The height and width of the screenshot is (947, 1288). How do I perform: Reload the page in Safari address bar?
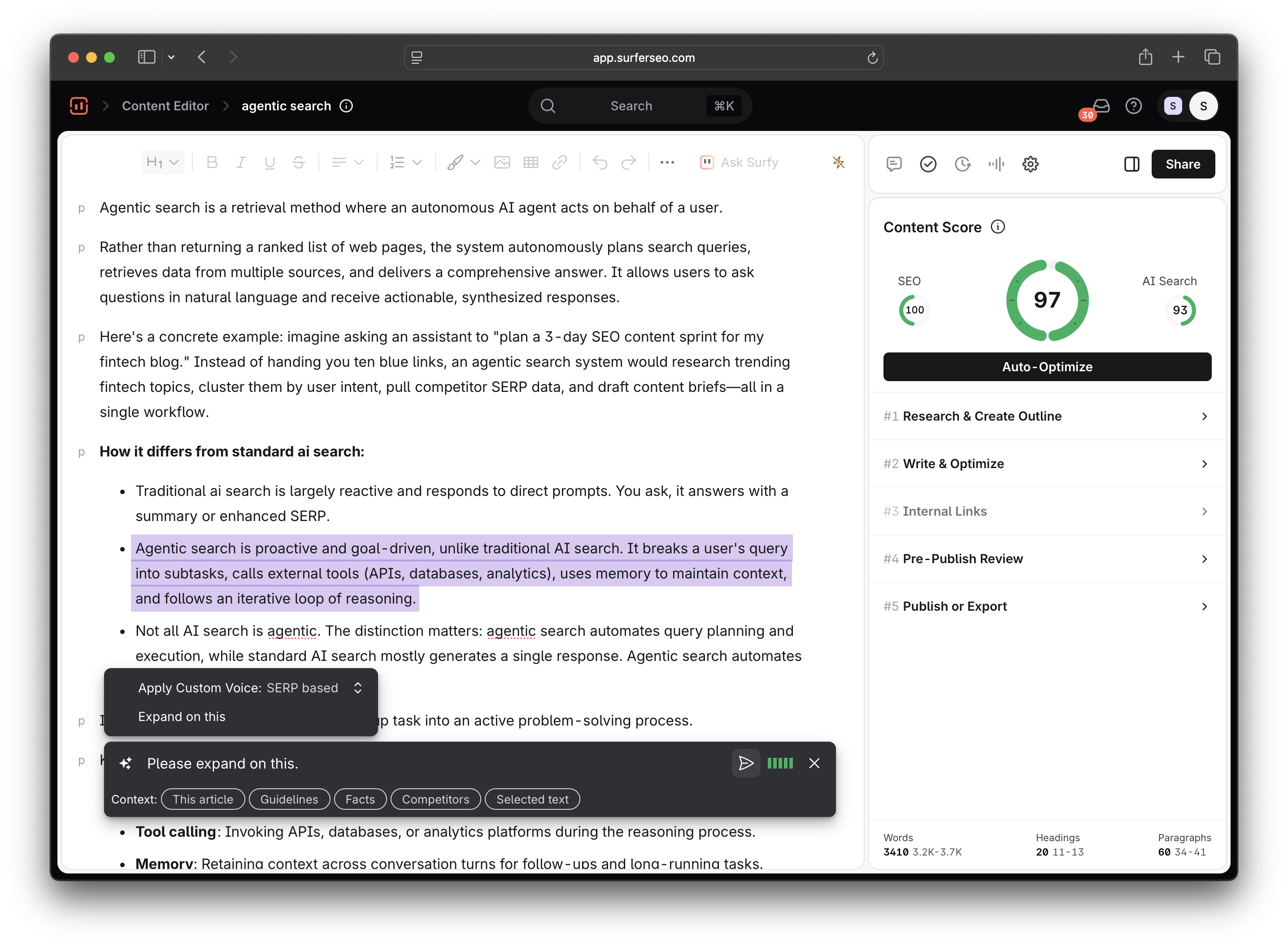[x=872, y=57]
